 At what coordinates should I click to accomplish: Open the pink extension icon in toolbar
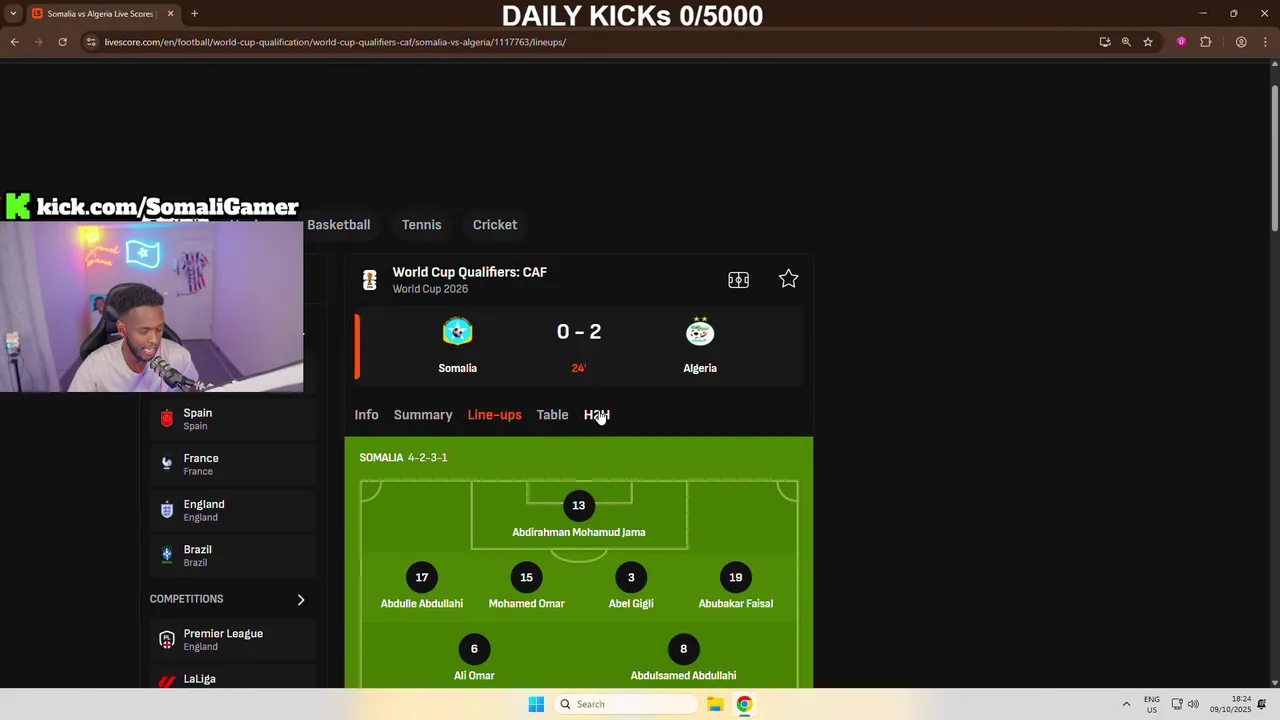[x=1181, y=42]
